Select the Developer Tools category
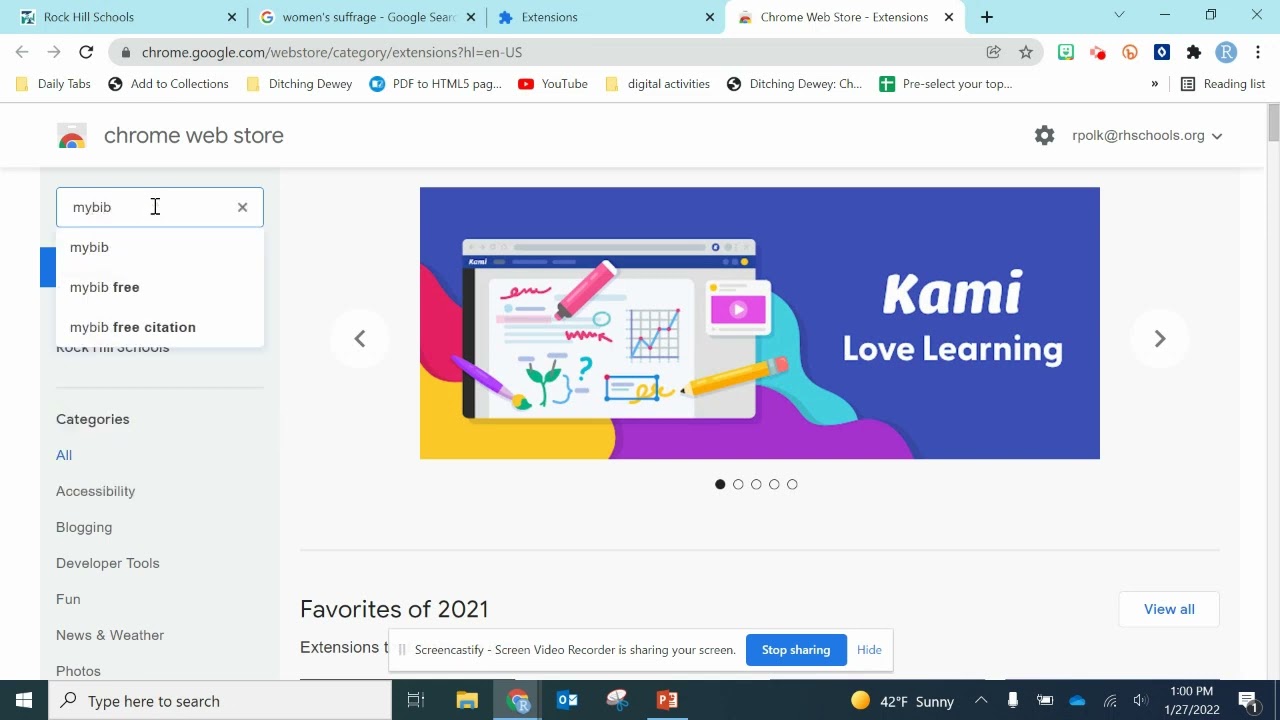The height and width of the screenshot is (720, 1280). pyautogui.click(x=108, y=563)
